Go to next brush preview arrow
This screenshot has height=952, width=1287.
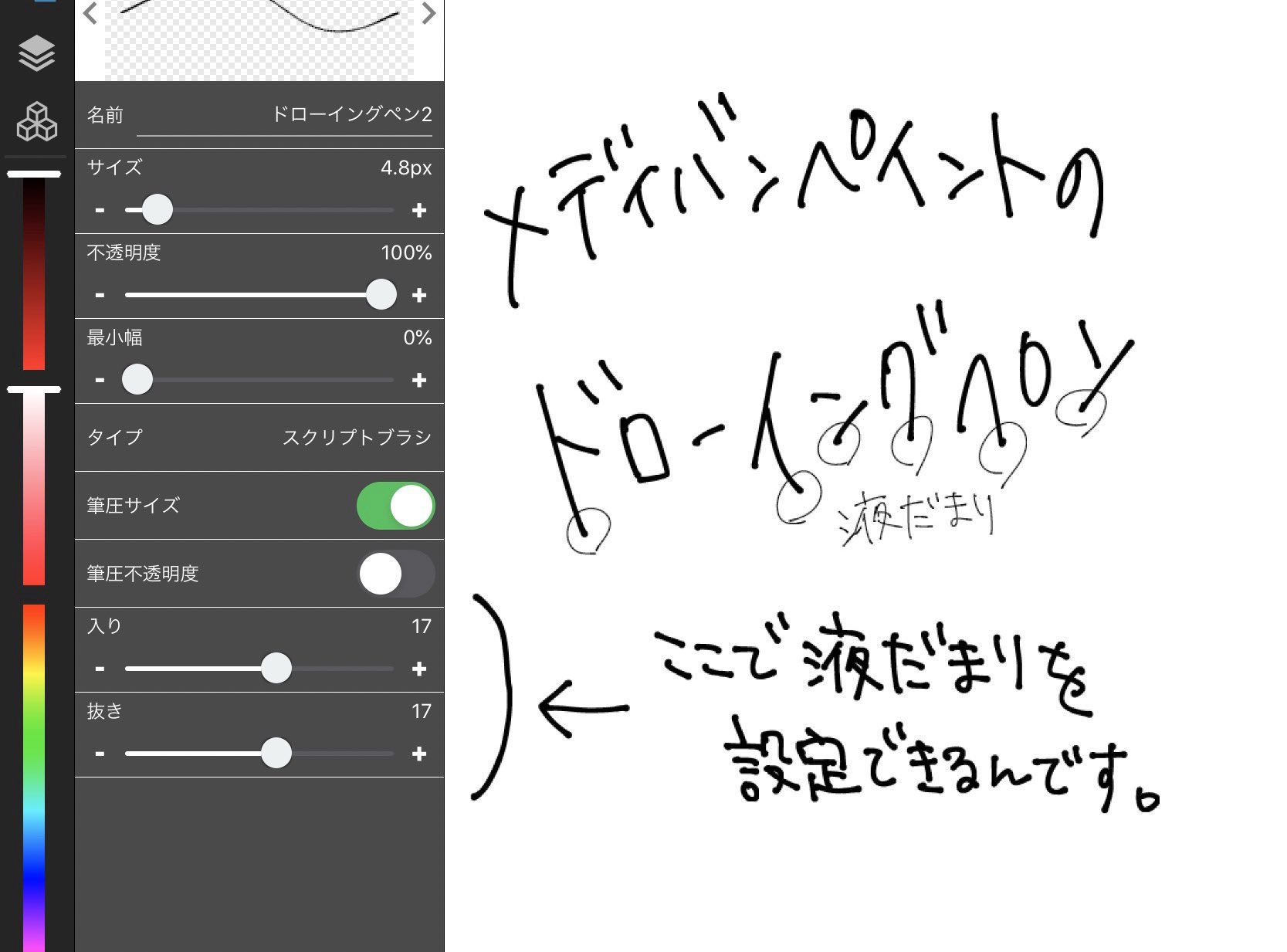[x=428, y=13]
